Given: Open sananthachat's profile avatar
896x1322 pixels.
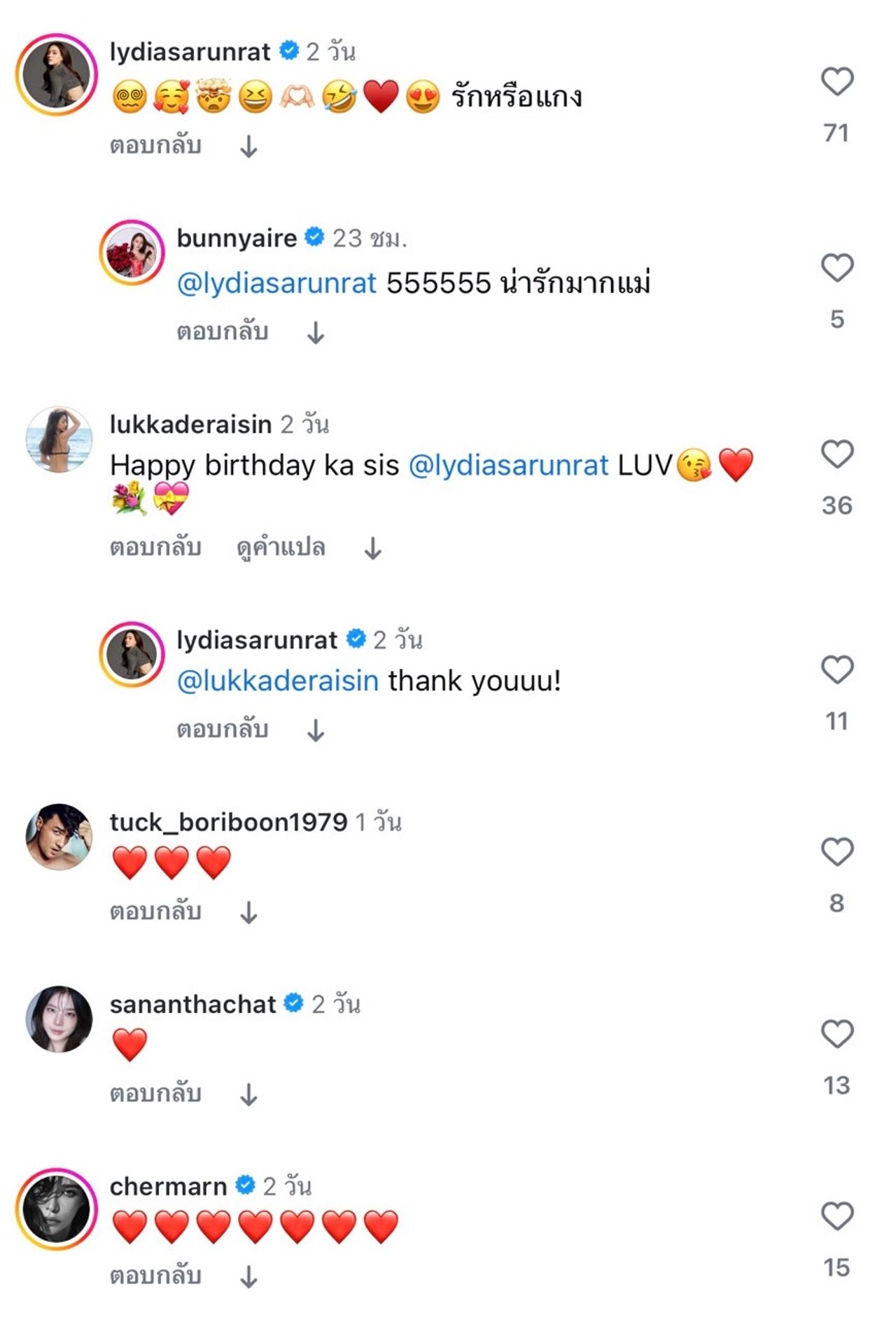Looking at the screenshot, I should 59,1019.
